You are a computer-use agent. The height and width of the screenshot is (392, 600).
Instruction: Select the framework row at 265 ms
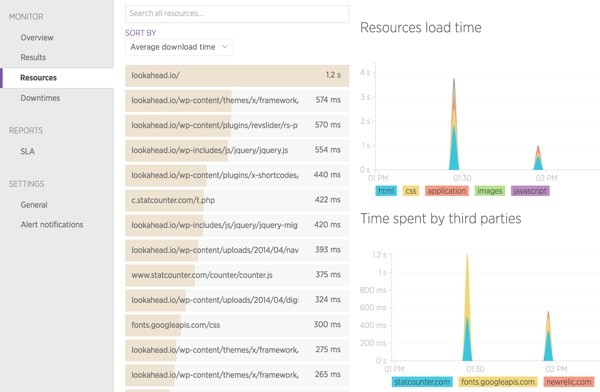(x=237, y=375)
